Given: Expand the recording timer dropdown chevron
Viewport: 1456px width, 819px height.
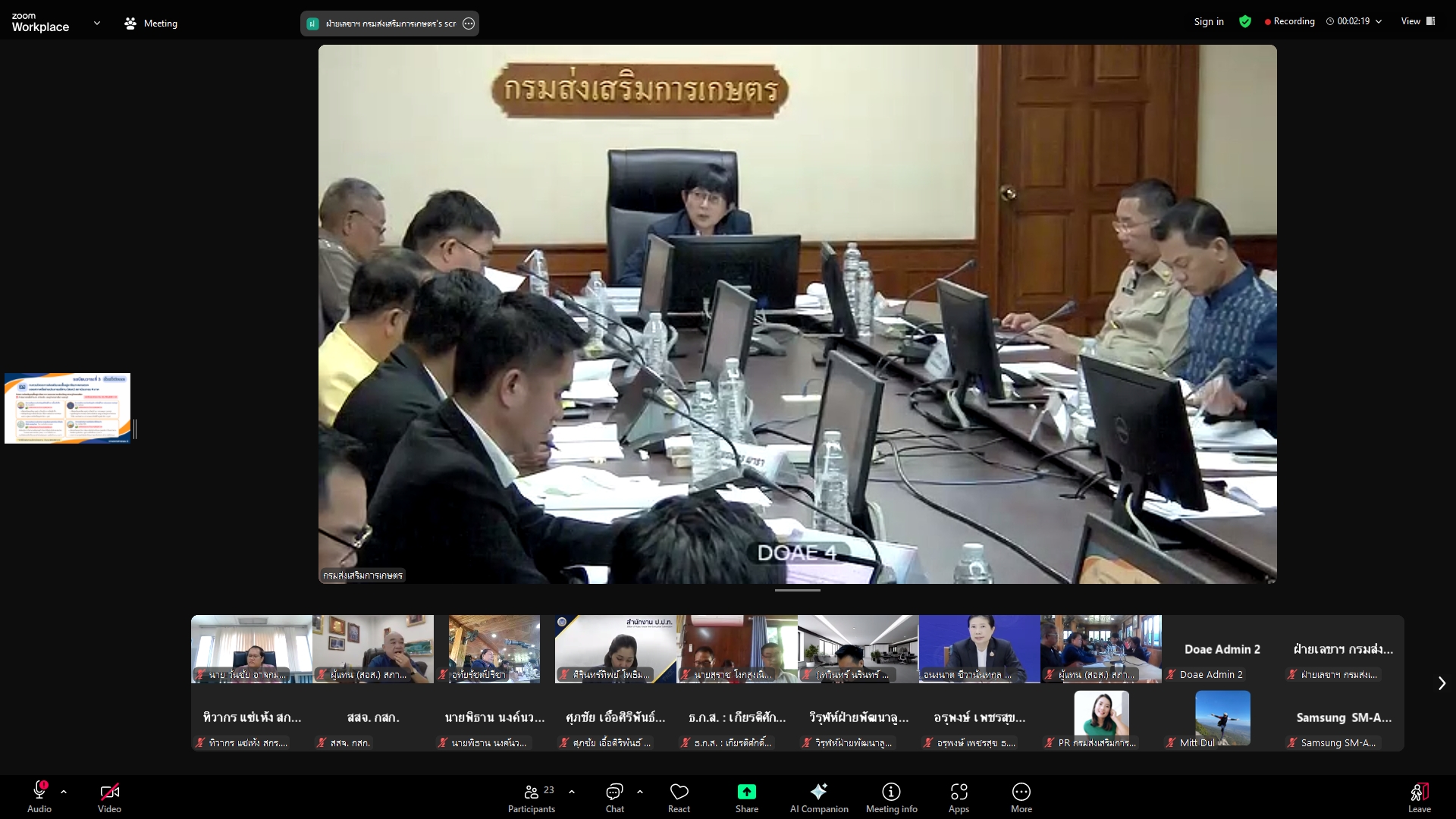Looking at the screenshot, I should pos(1379,21).
